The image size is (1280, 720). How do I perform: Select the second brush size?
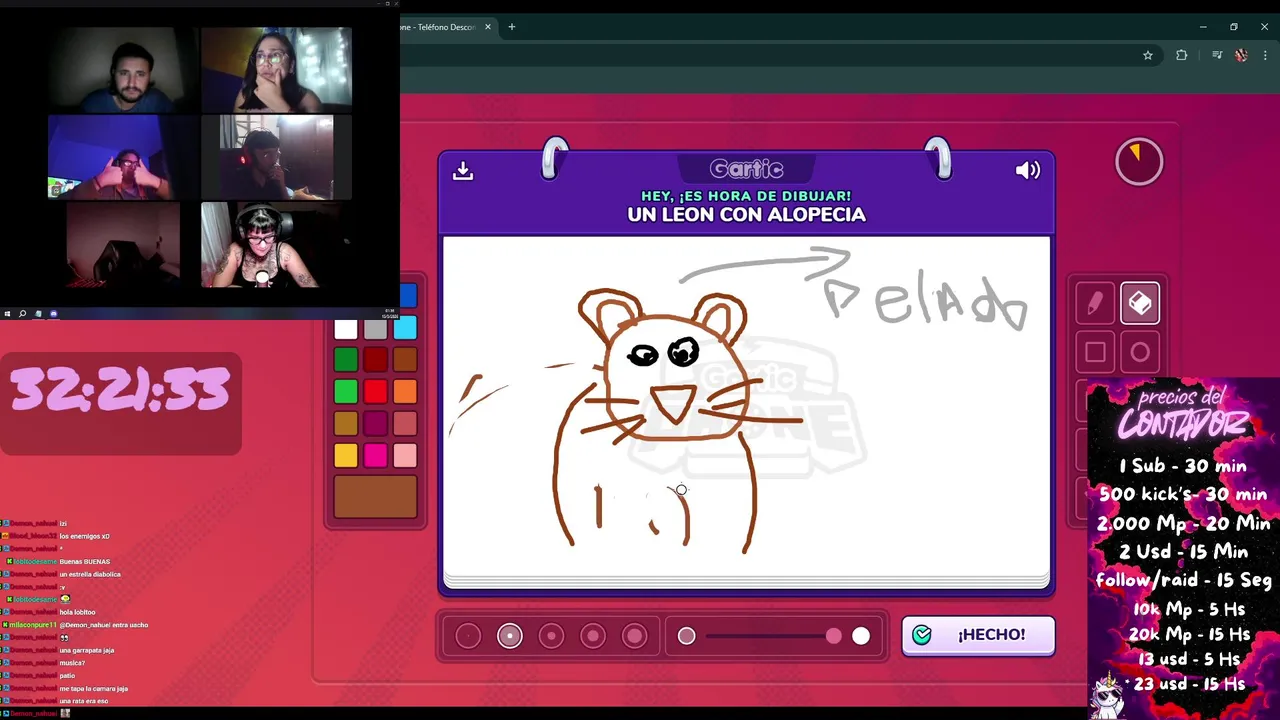pyautogui.click(x=510, y=636)
